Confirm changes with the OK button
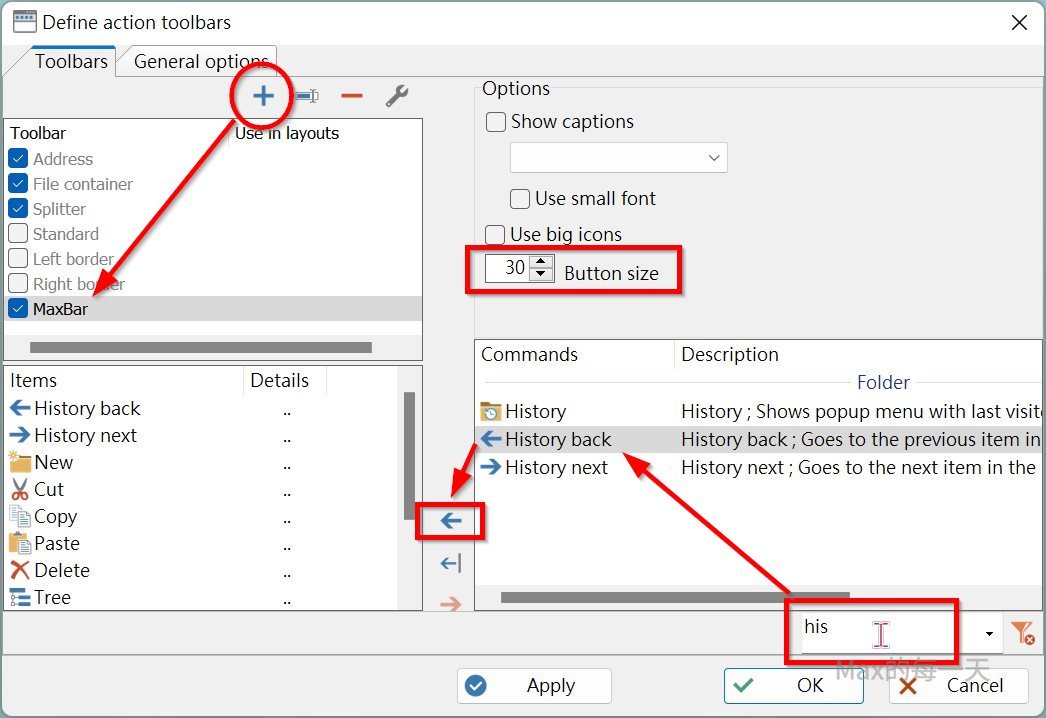1046x718 pixels. pos(793,685)
